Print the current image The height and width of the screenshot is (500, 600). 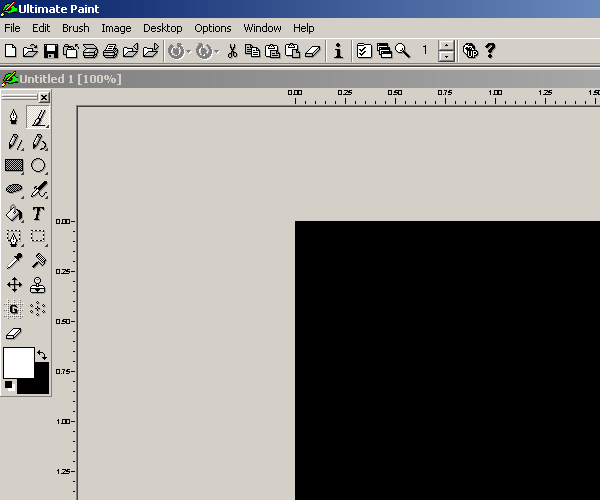click(111, 51)
